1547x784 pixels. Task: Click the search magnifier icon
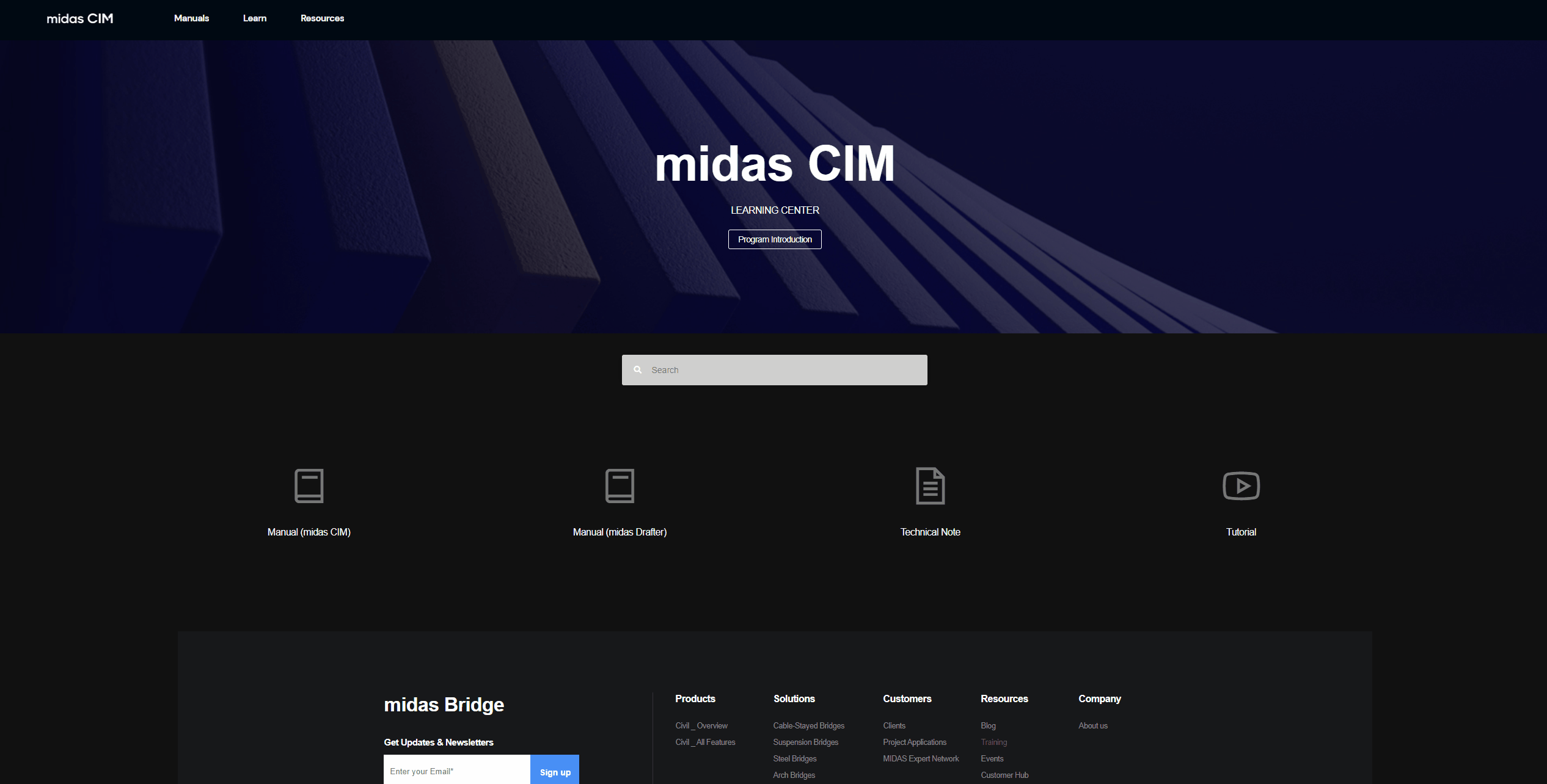coord(638,370)
